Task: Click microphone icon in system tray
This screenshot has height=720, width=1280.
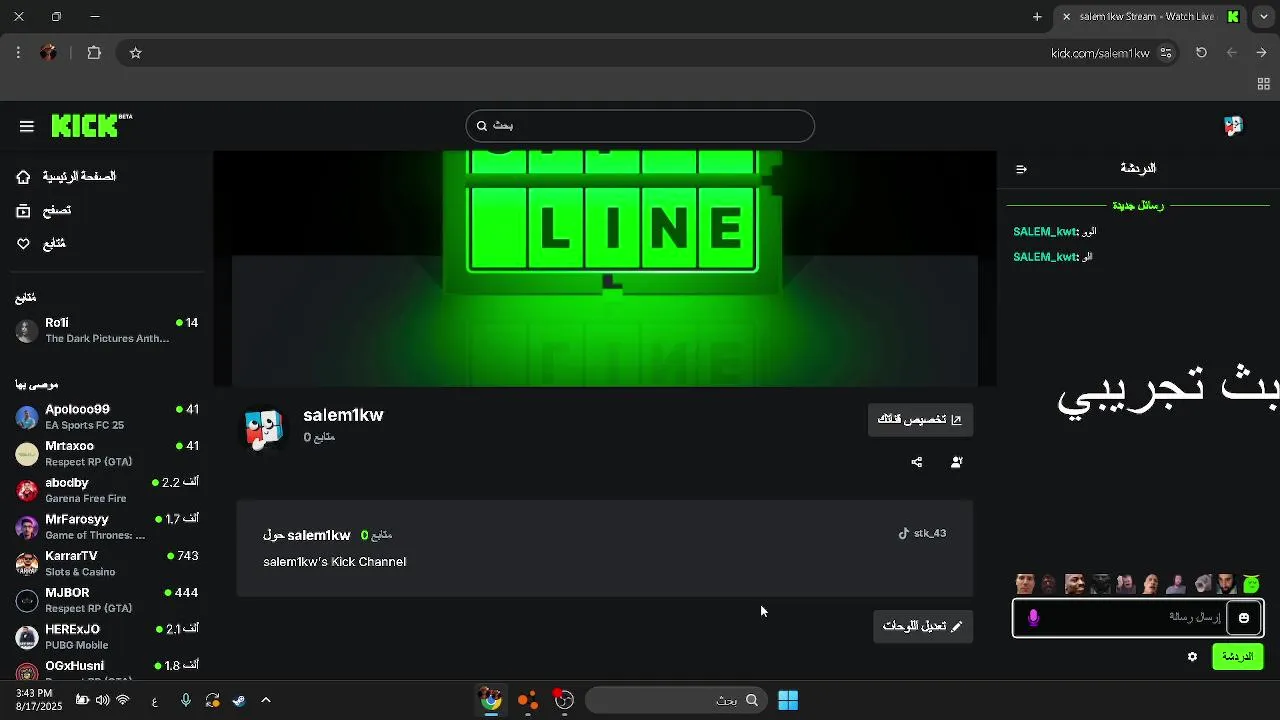Action: point(186,700)
